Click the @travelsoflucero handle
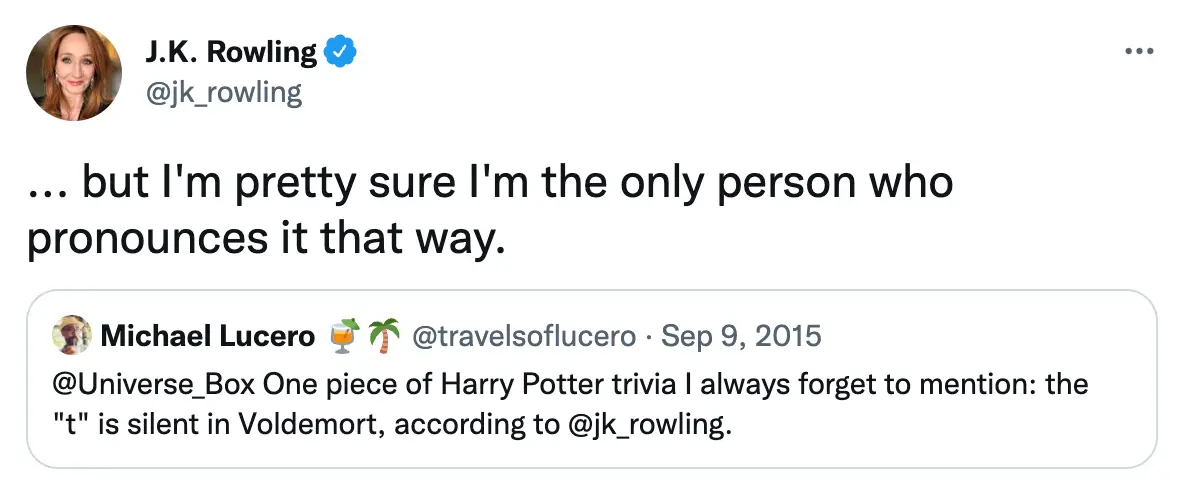Viewport: 1188px width, 491px height. [x=521, y=337]
